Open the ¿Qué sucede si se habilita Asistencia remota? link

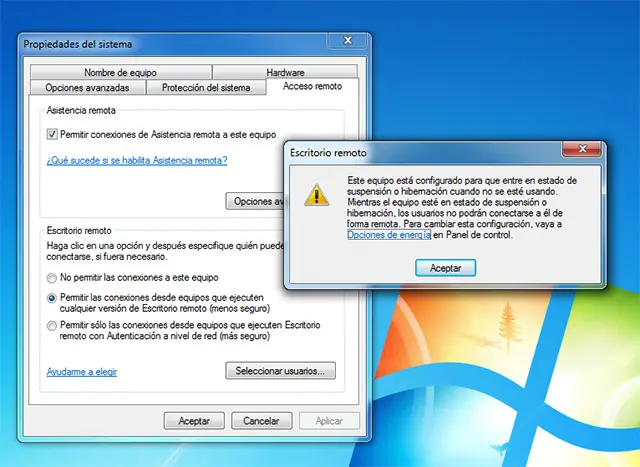click(x=137, y=160)
